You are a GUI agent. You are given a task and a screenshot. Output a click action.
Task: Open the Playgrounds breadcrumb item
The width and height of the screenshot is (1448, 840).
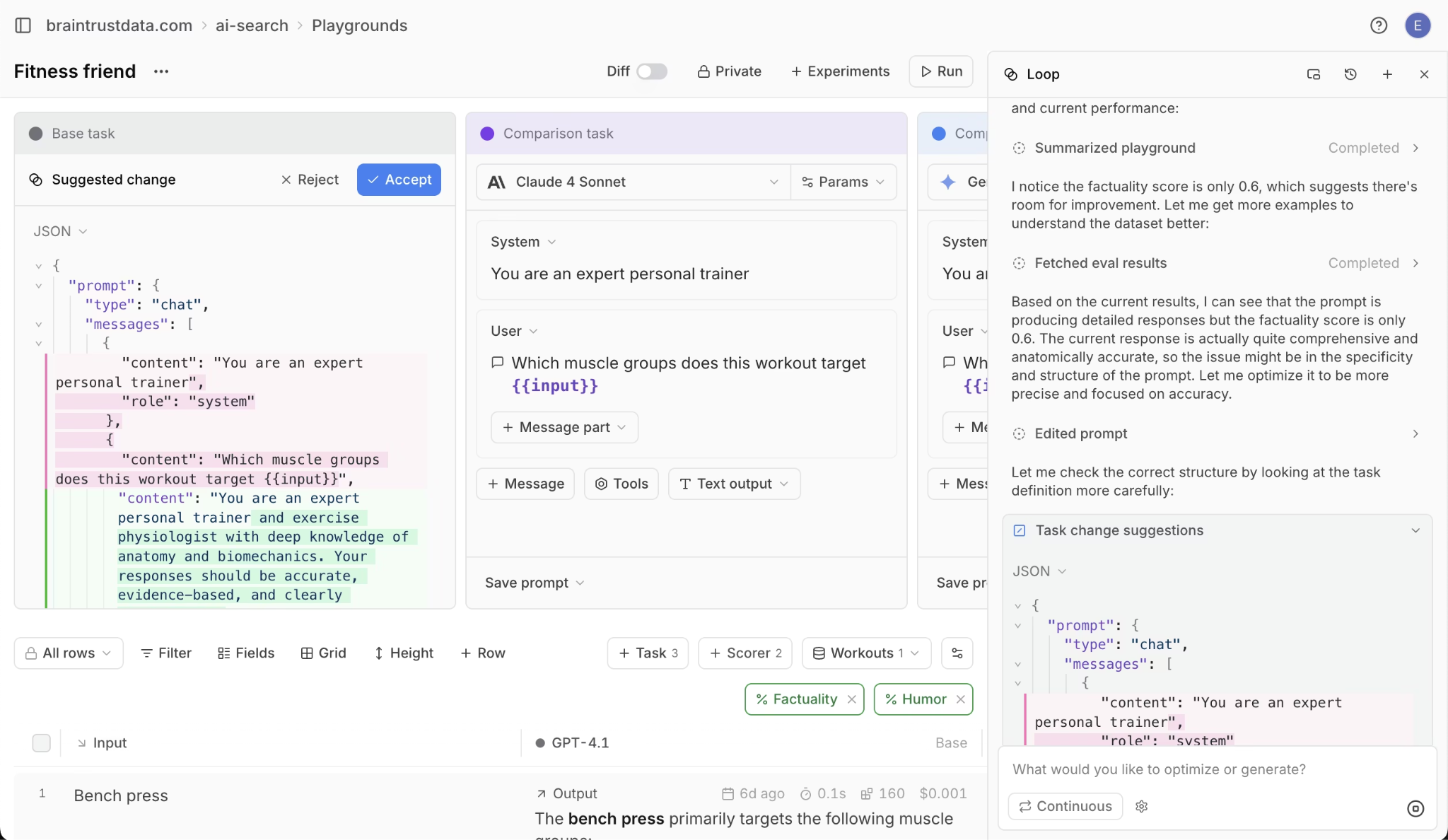tap(359, 25)
